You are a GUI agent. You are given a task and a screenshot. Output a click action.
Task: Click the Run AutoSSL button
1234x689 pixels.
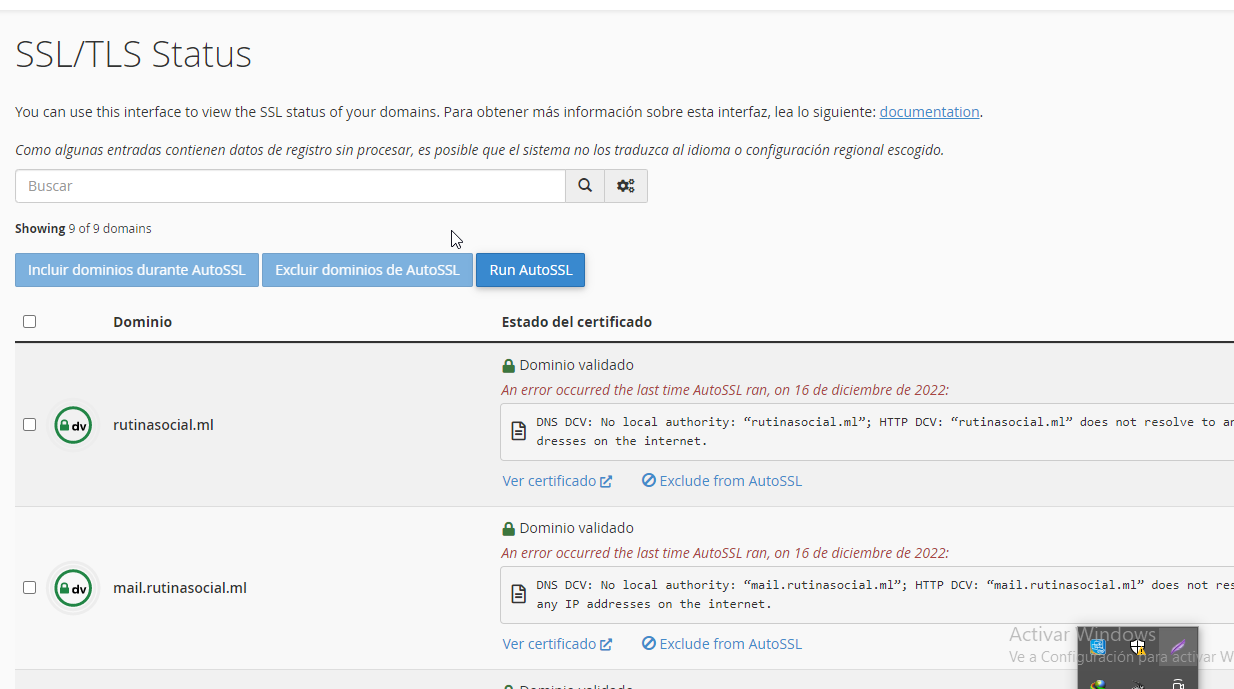pyautogui.click(x=531, y=270)
